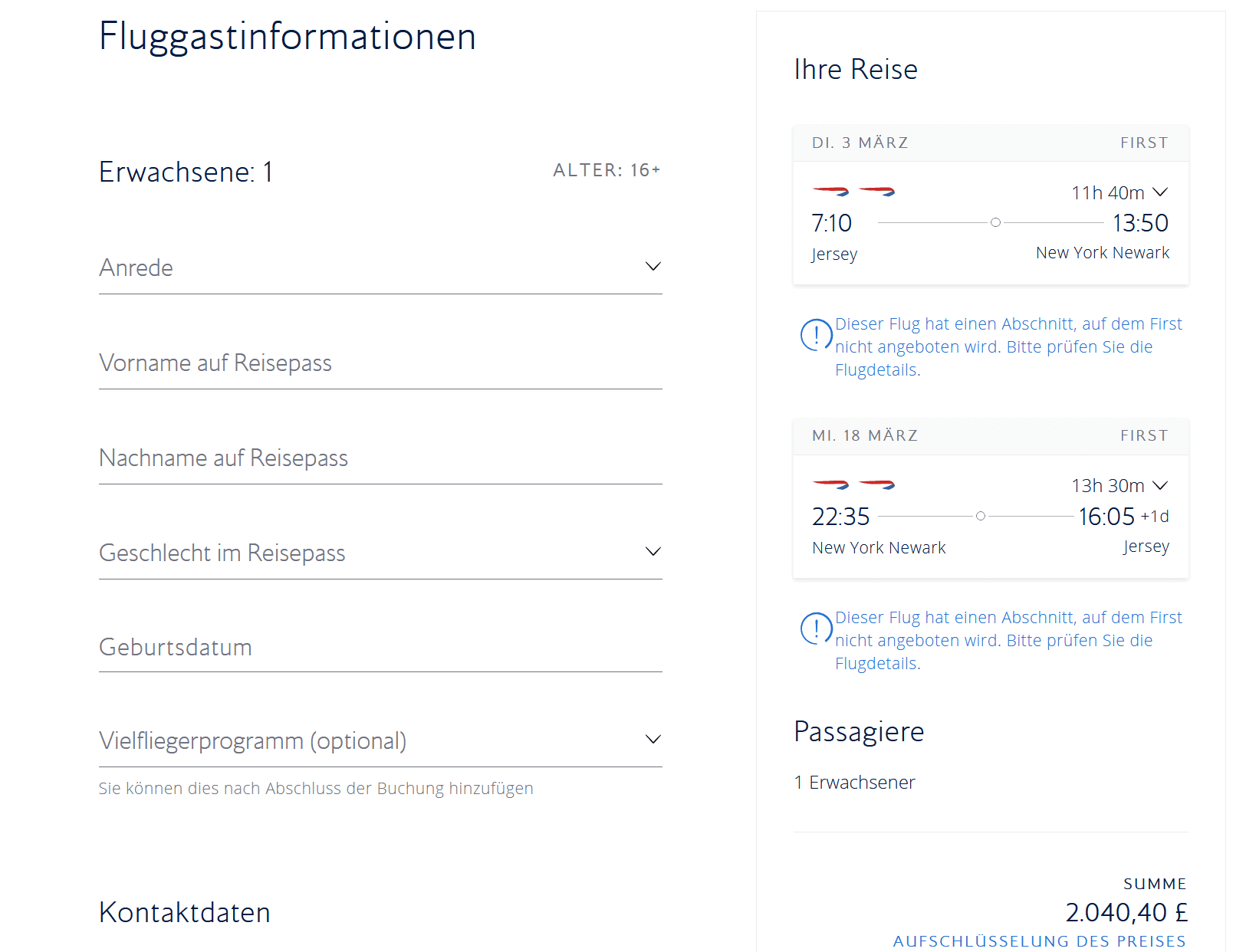1246x952 pixels.
Task: Click info icon under outbound flight
Action: tap(816, 335)
